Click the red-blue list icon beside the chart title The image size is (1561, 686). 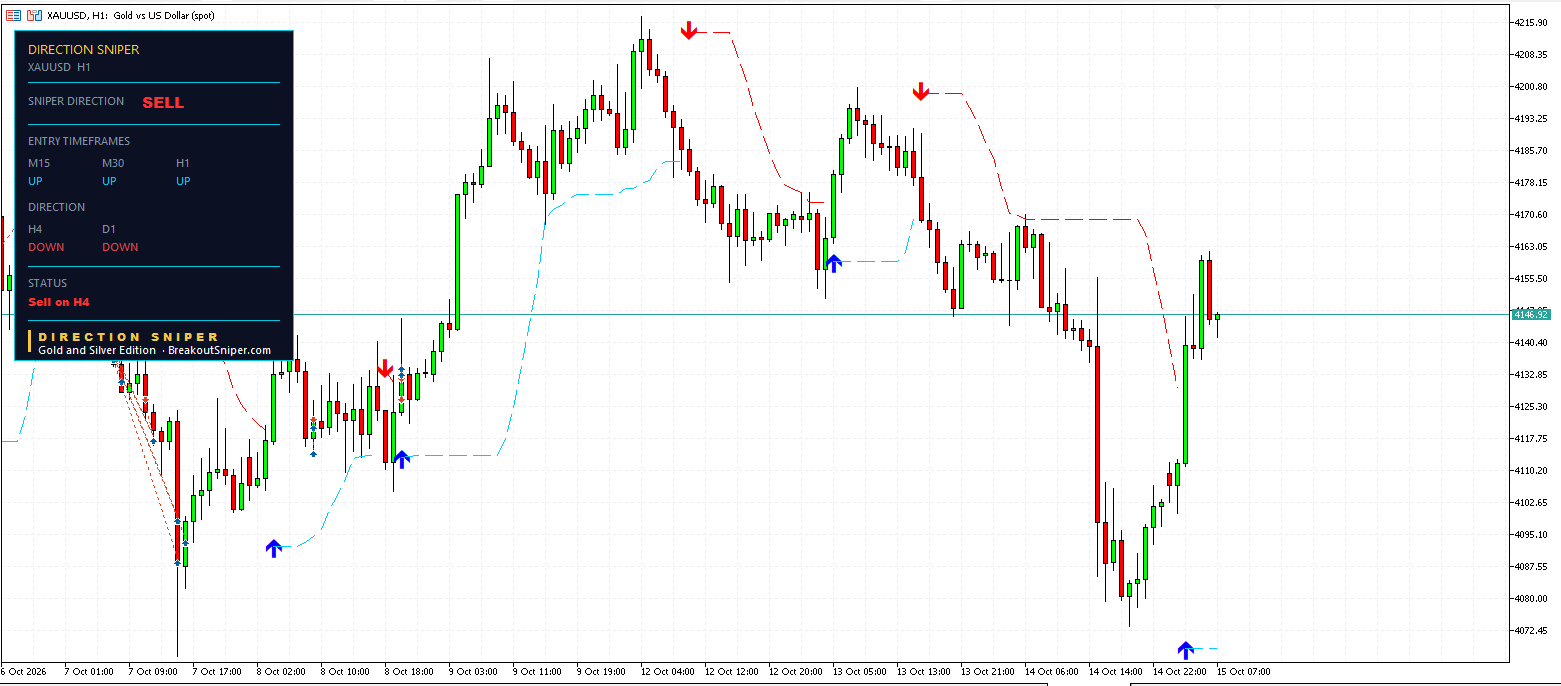click(x=13, y=15)
